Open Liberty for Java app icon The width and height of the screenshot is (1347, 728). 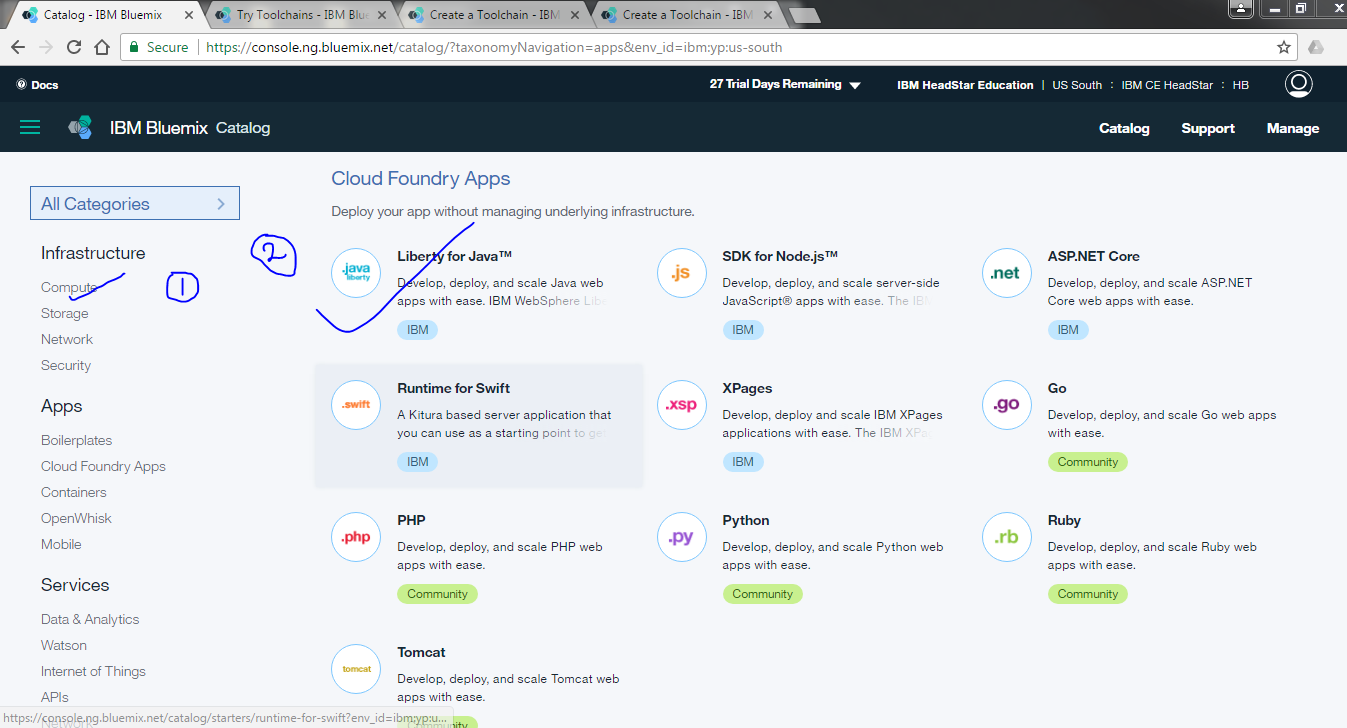coord(356,273)
